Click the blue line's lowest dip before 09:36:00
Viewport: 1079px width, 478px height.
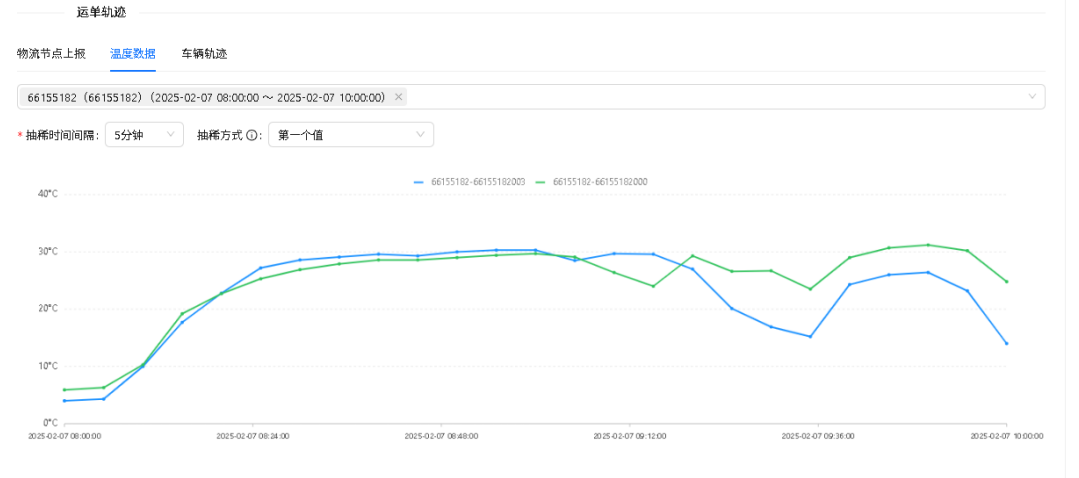[810, 336]
